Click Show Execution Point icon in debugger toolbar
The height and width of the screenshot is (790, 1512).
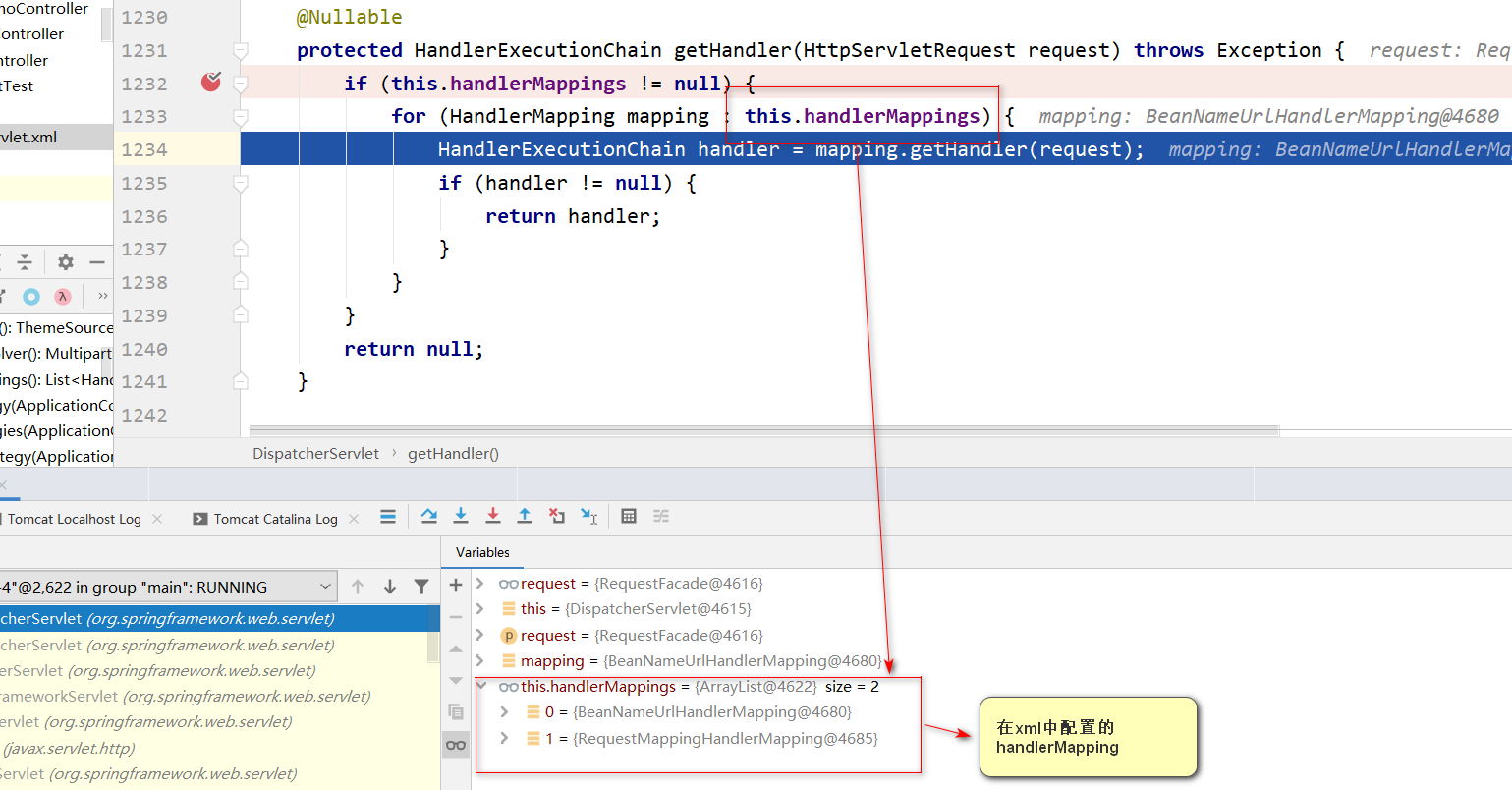coord(388,517)
